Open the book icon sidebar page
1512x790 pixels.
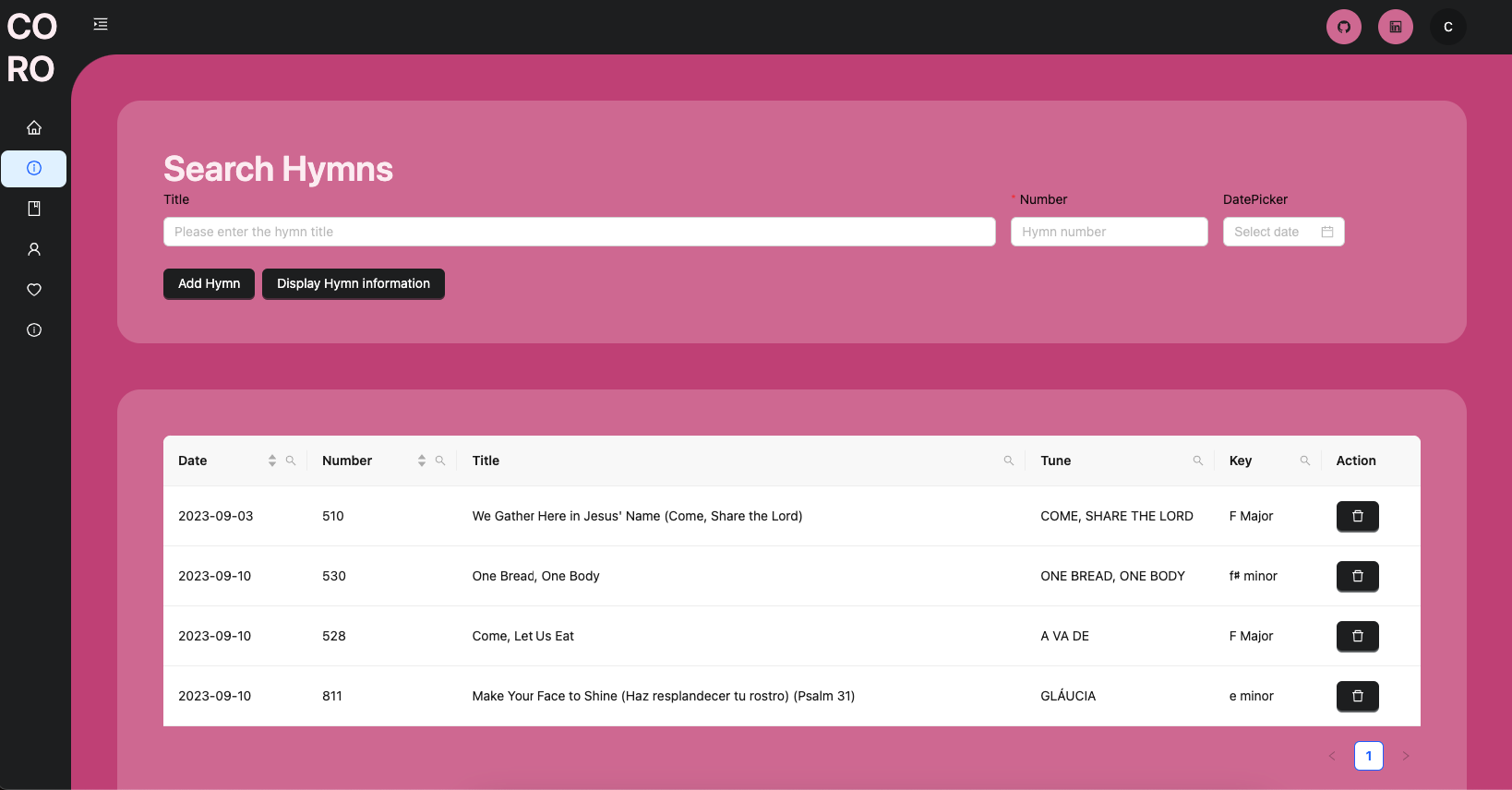(x=34, y=209)
